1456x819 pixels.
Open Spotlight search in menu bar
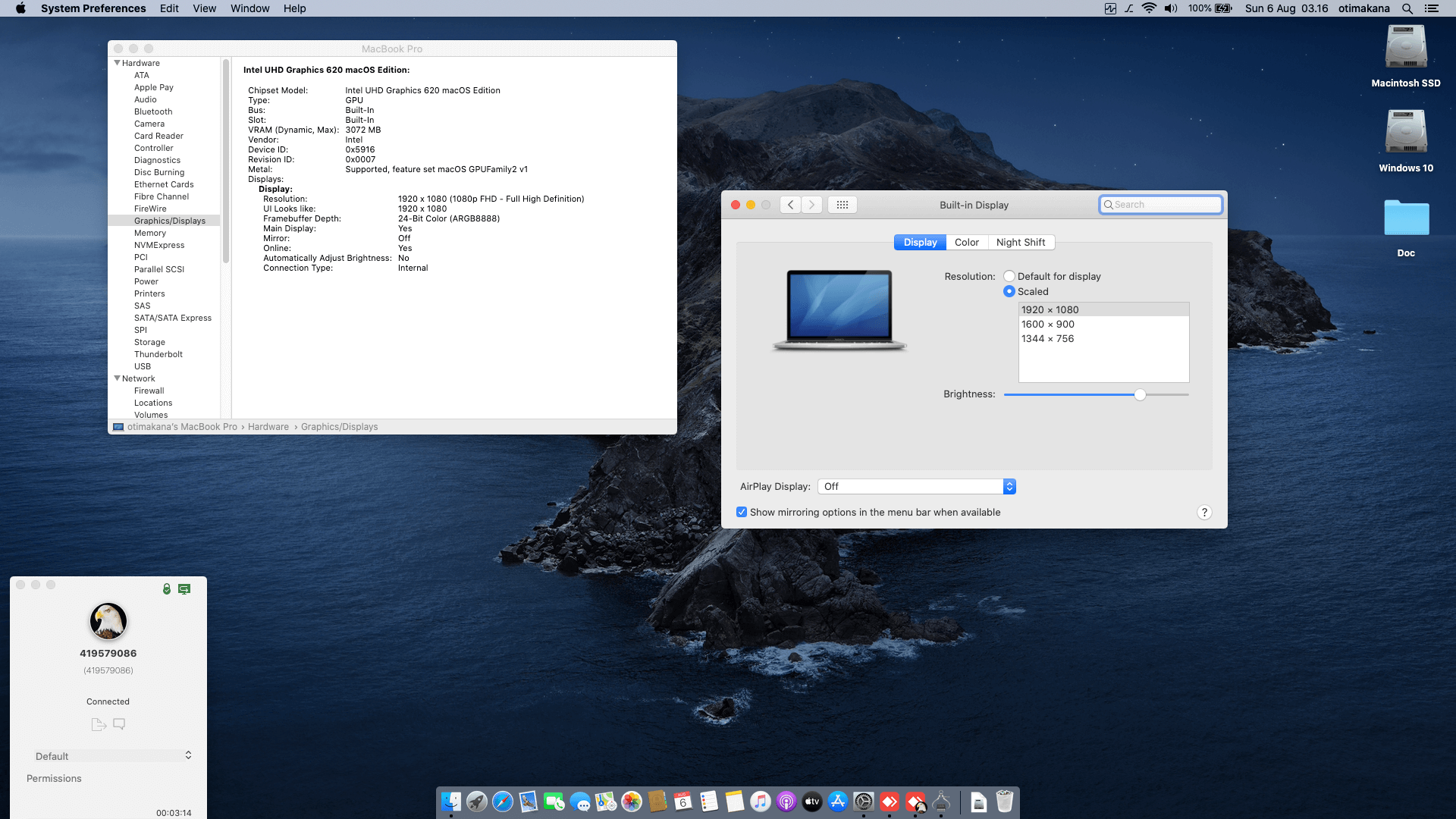[x=1407, y=8]
